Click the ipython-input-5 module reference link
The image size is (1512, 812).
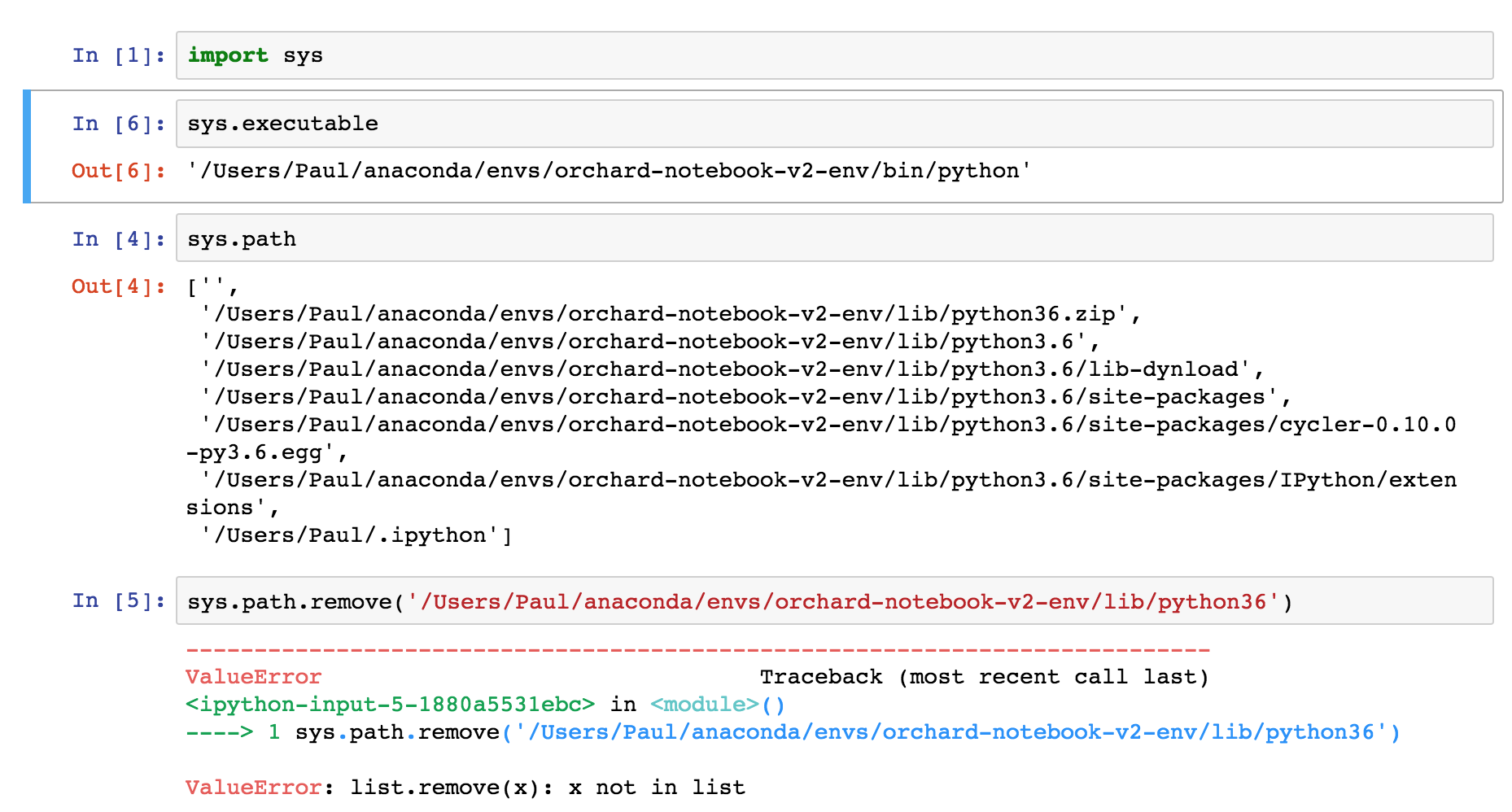(391, 704)
